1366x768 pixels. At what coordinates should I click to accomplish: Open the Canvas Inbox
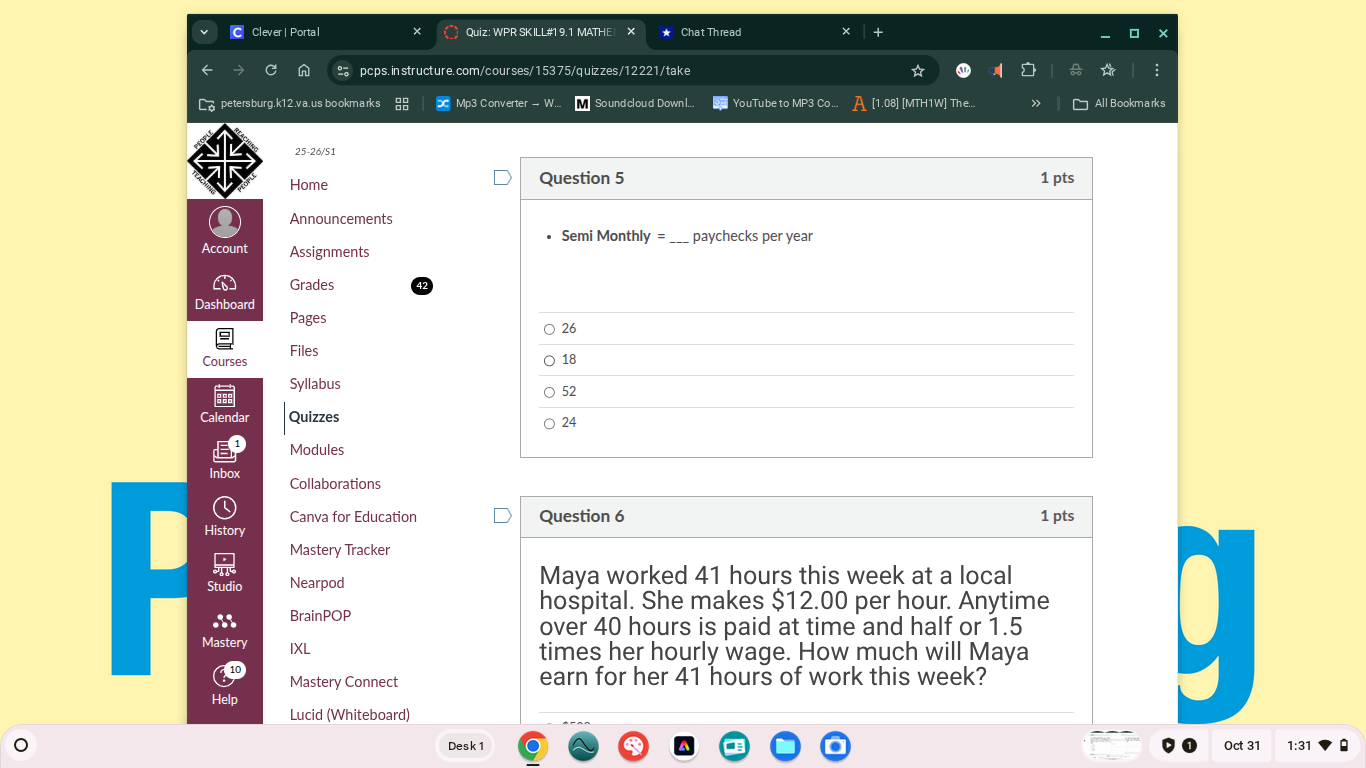coord(224,461)
